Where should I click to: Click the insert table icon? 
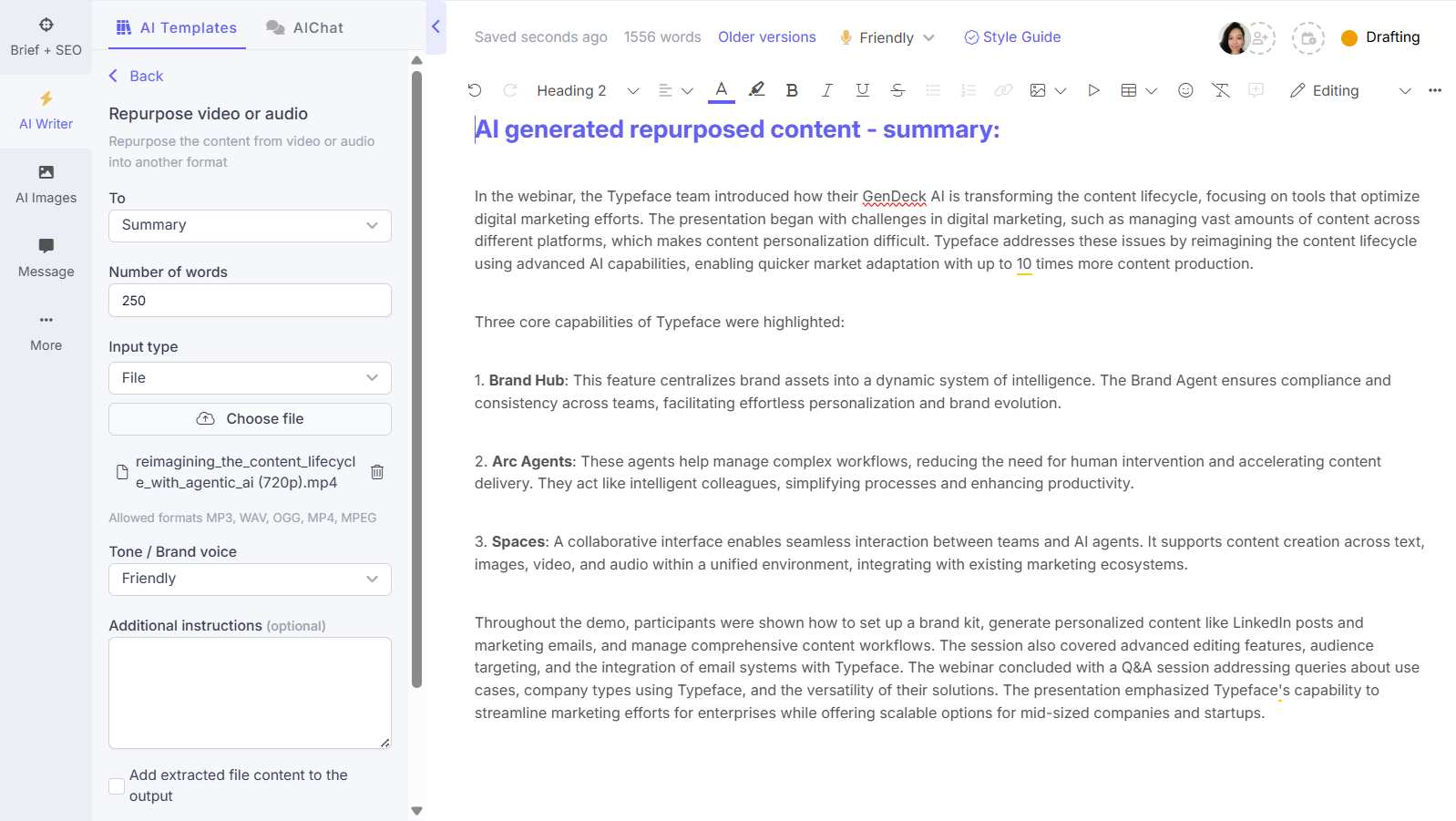point(1129,90)
